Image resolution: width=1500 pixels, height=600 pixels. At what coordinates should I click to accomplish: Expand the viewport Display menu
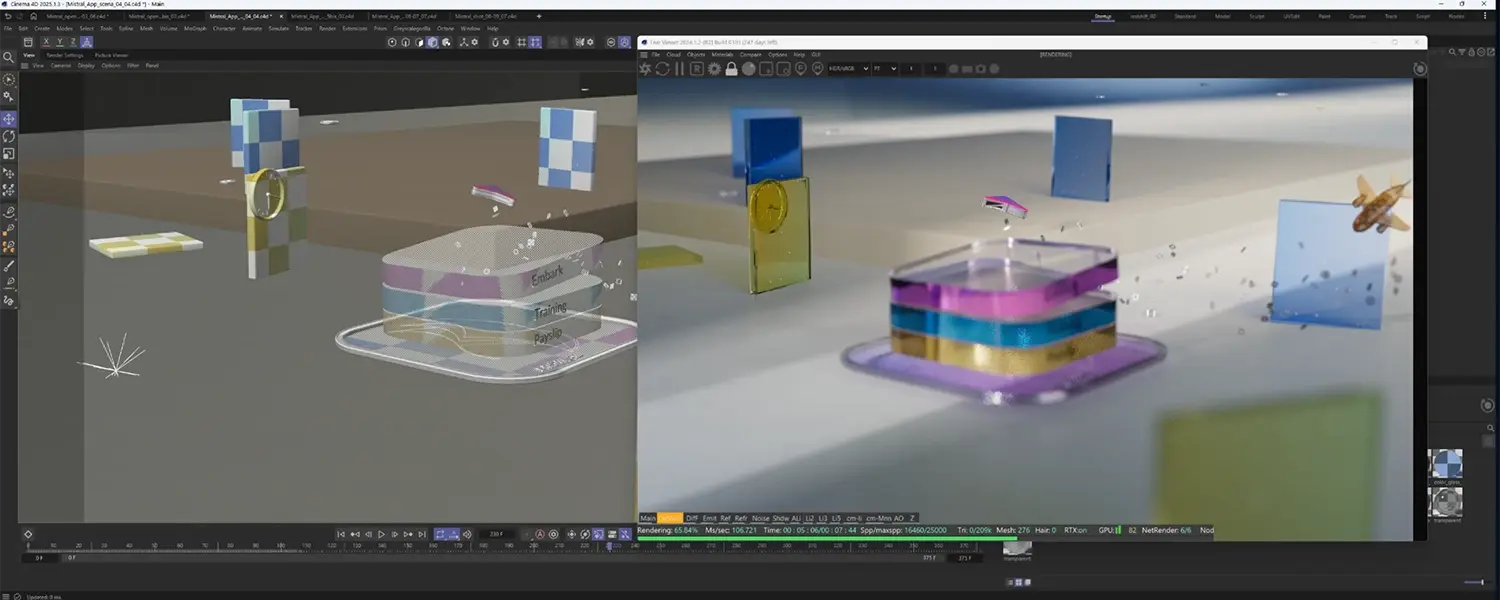coord(86,65)
